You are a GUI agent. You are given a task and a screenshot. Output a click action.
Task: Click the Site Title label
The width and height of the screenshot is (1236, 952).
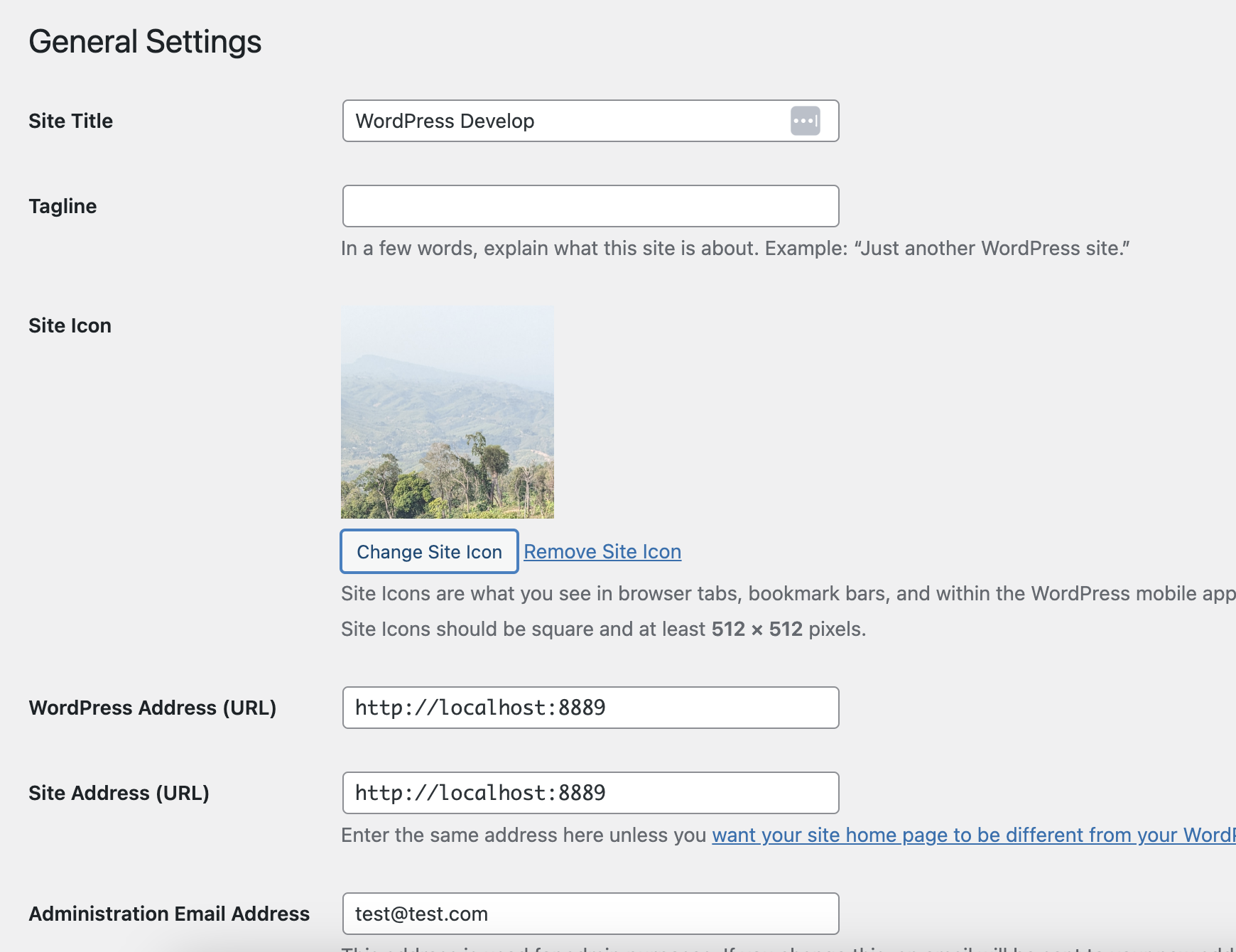(x=70, y=121)
